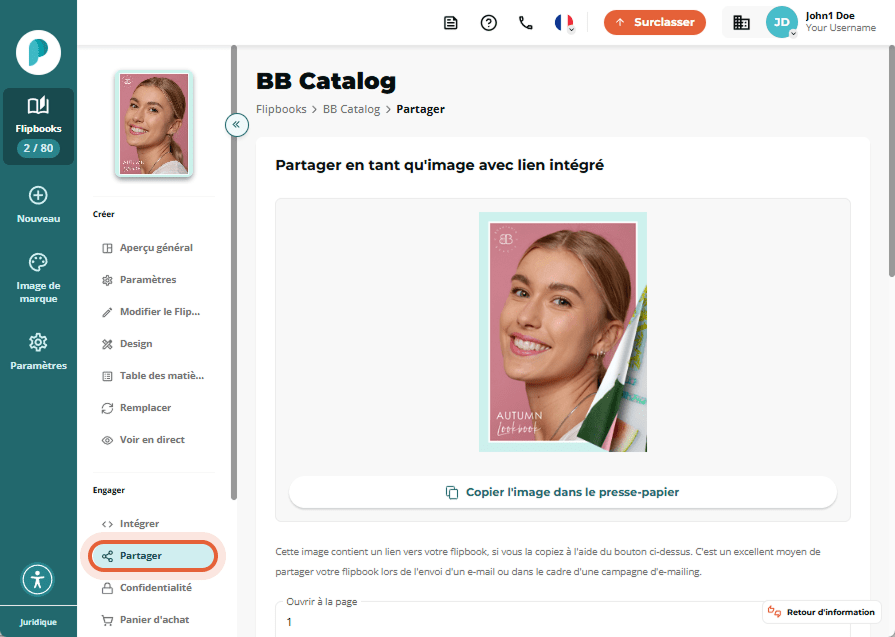Click the cart icon beside Panier d'achat

(107, 620)
